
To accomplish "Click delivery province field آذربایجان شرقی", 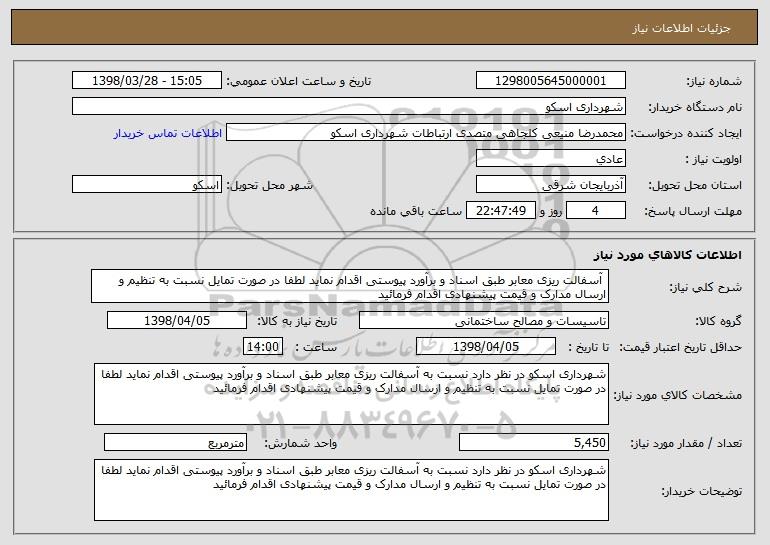I will coord(550,185).
